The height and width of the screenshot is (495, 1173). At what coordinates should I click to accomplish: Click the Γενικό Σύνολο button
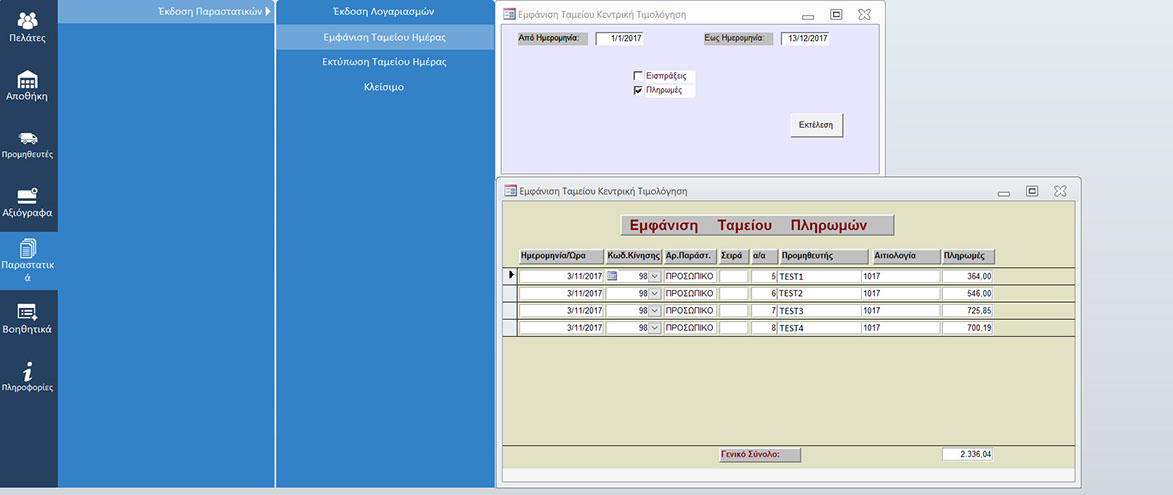[x=760, y=454]
